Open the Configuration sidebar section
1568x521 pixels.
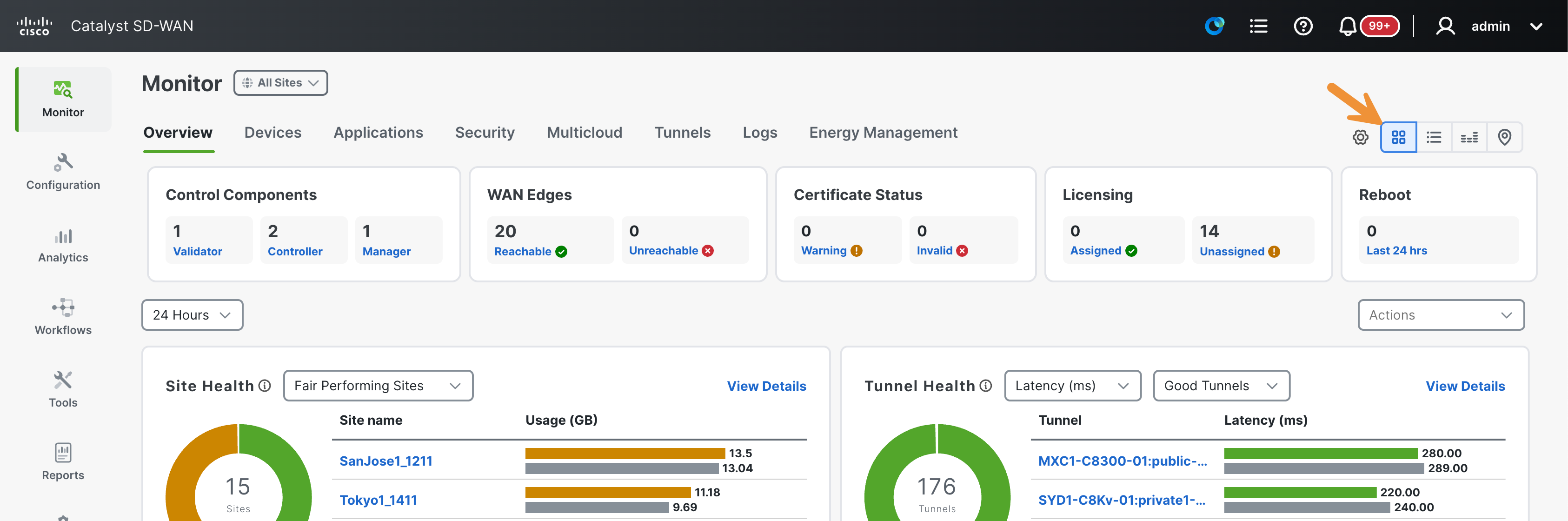[x=63, y=172]
